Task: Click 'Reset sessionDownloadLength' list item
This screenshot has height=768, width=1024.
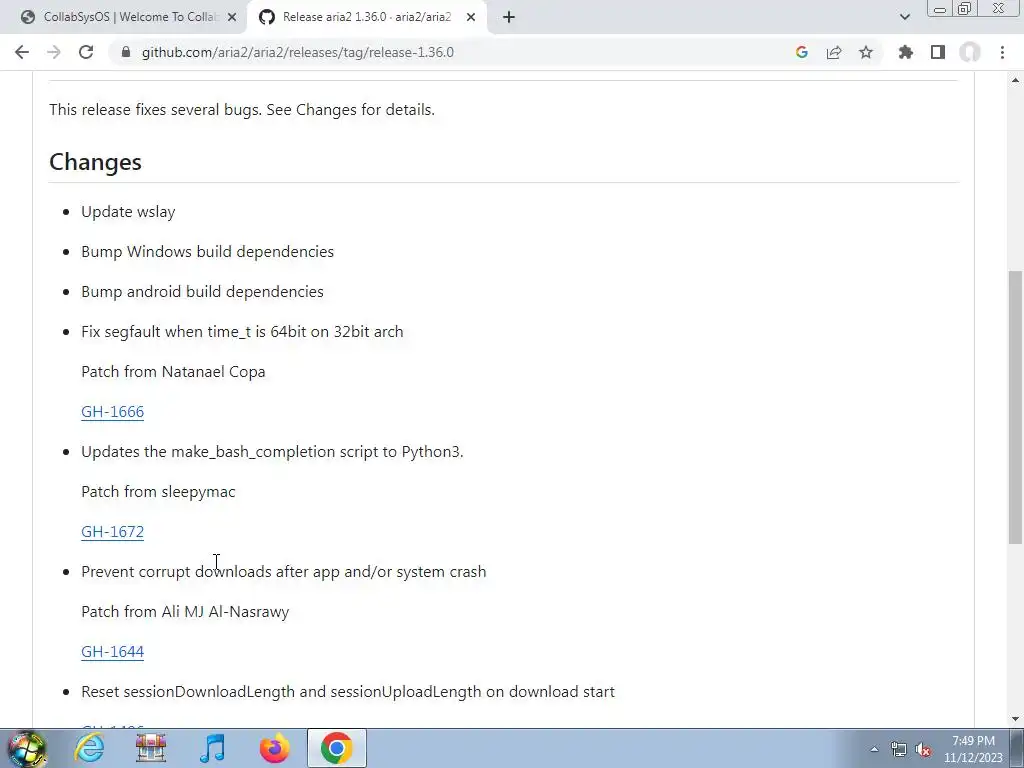Action: [348, 692]
